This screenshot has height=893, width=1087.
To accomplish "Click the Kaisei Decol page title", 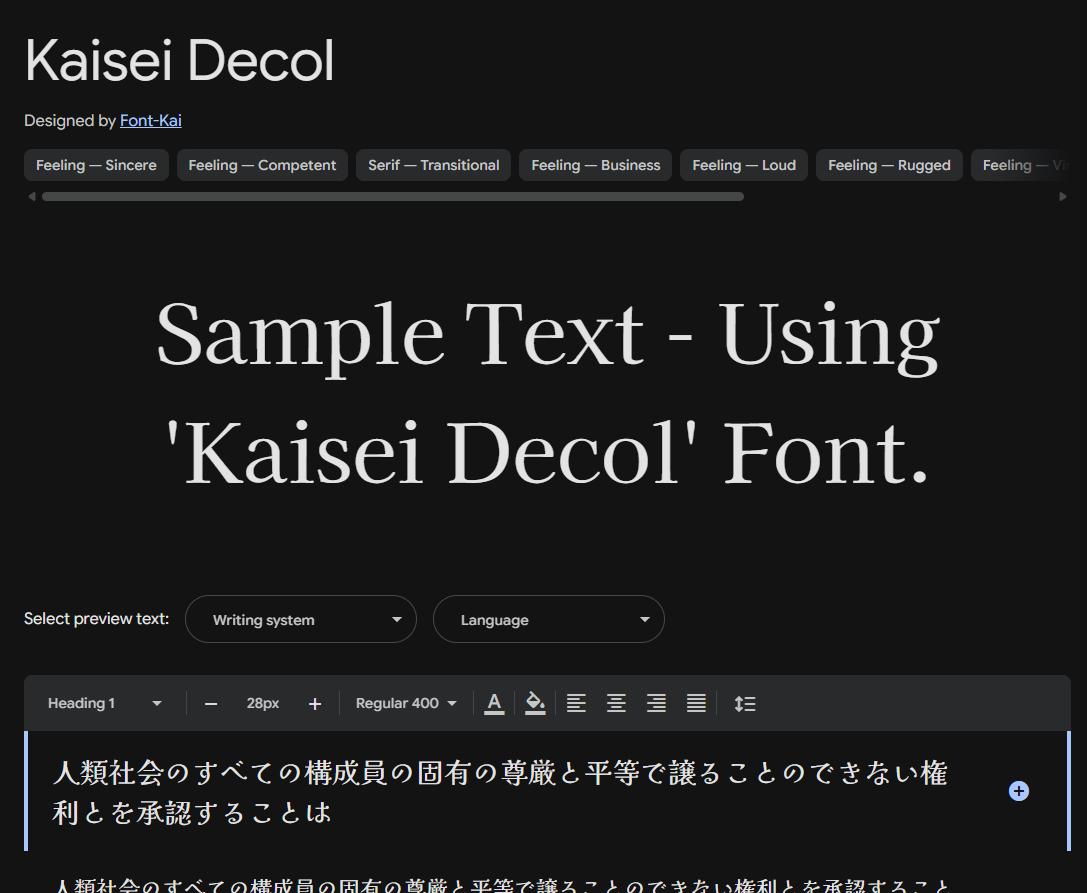I will (180, 60).
